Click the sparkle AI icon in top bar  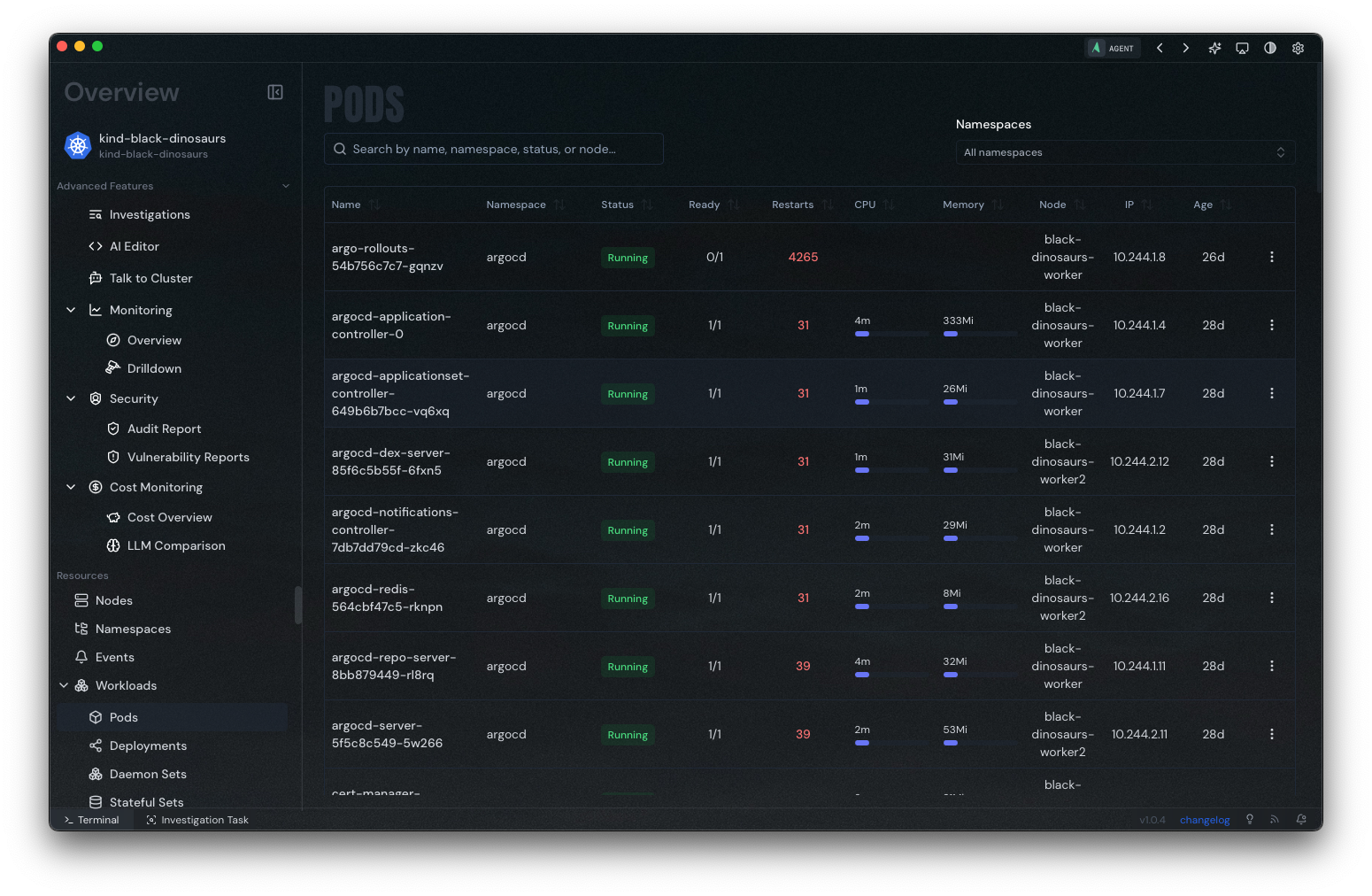[1214, 48]
